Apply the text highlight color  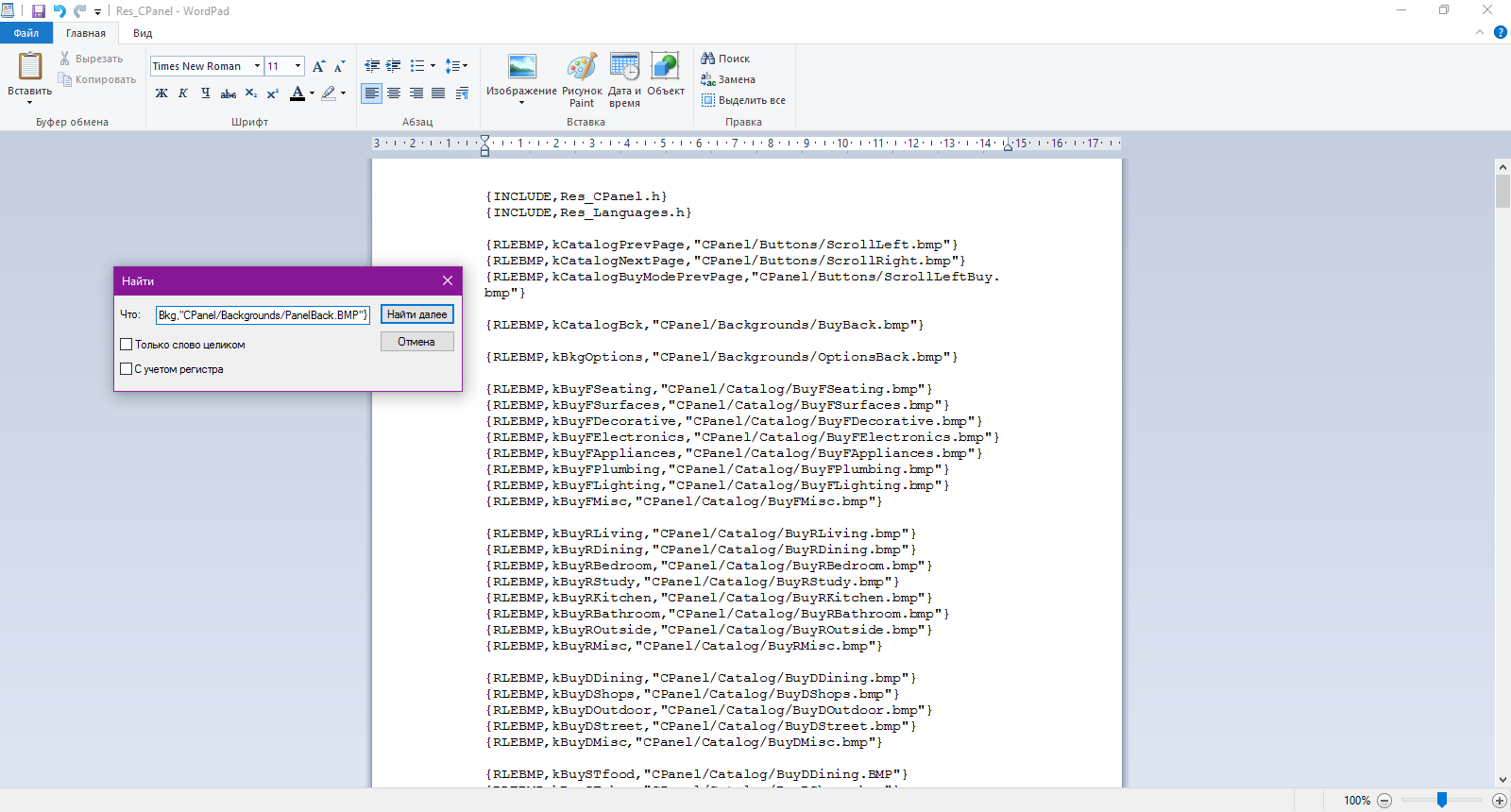pos(329,93)
